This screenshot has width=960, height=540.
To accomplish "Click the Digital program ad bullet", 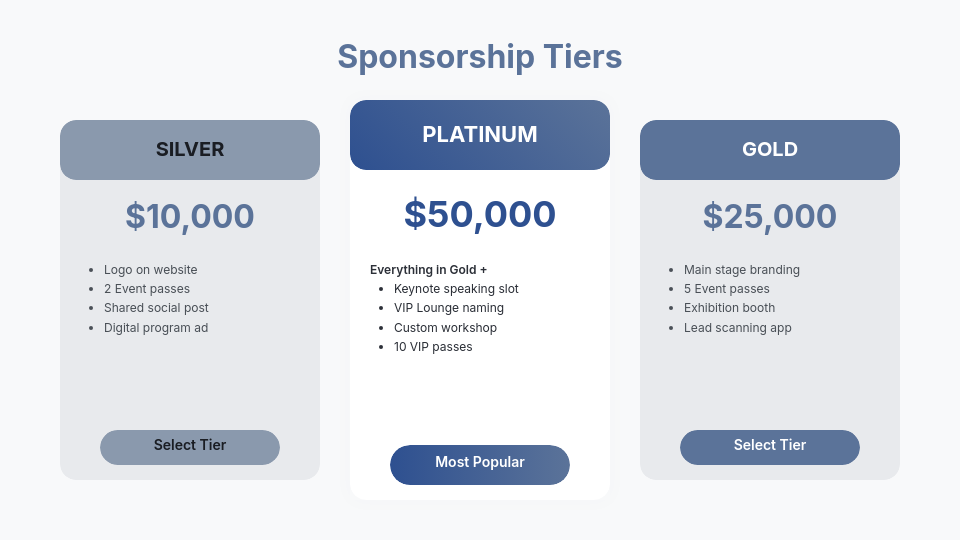I will [x=156, y=328].
